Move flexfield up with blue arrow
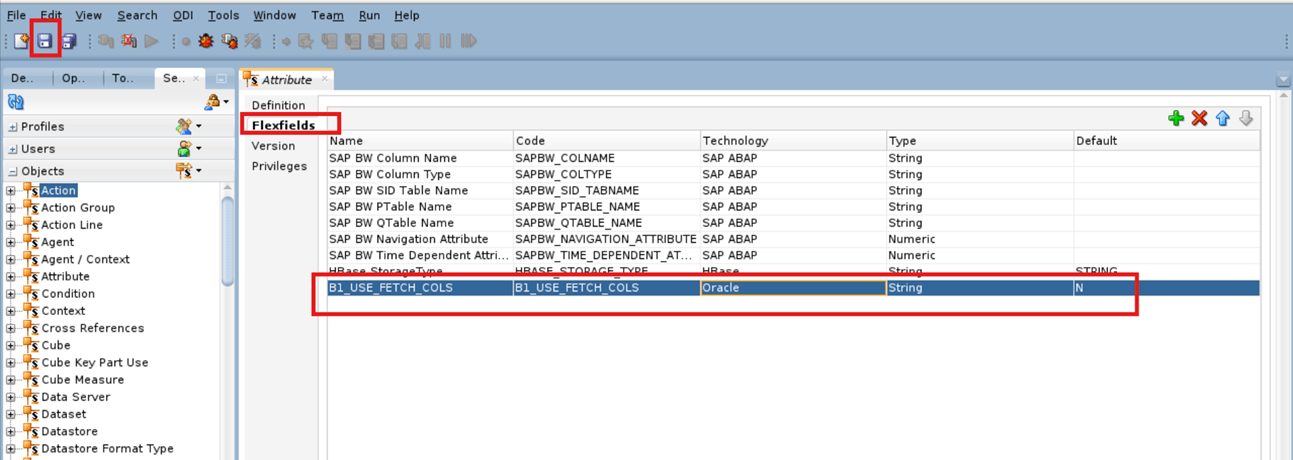This screenshot has height=460, width=1293. pos(1222,119)
